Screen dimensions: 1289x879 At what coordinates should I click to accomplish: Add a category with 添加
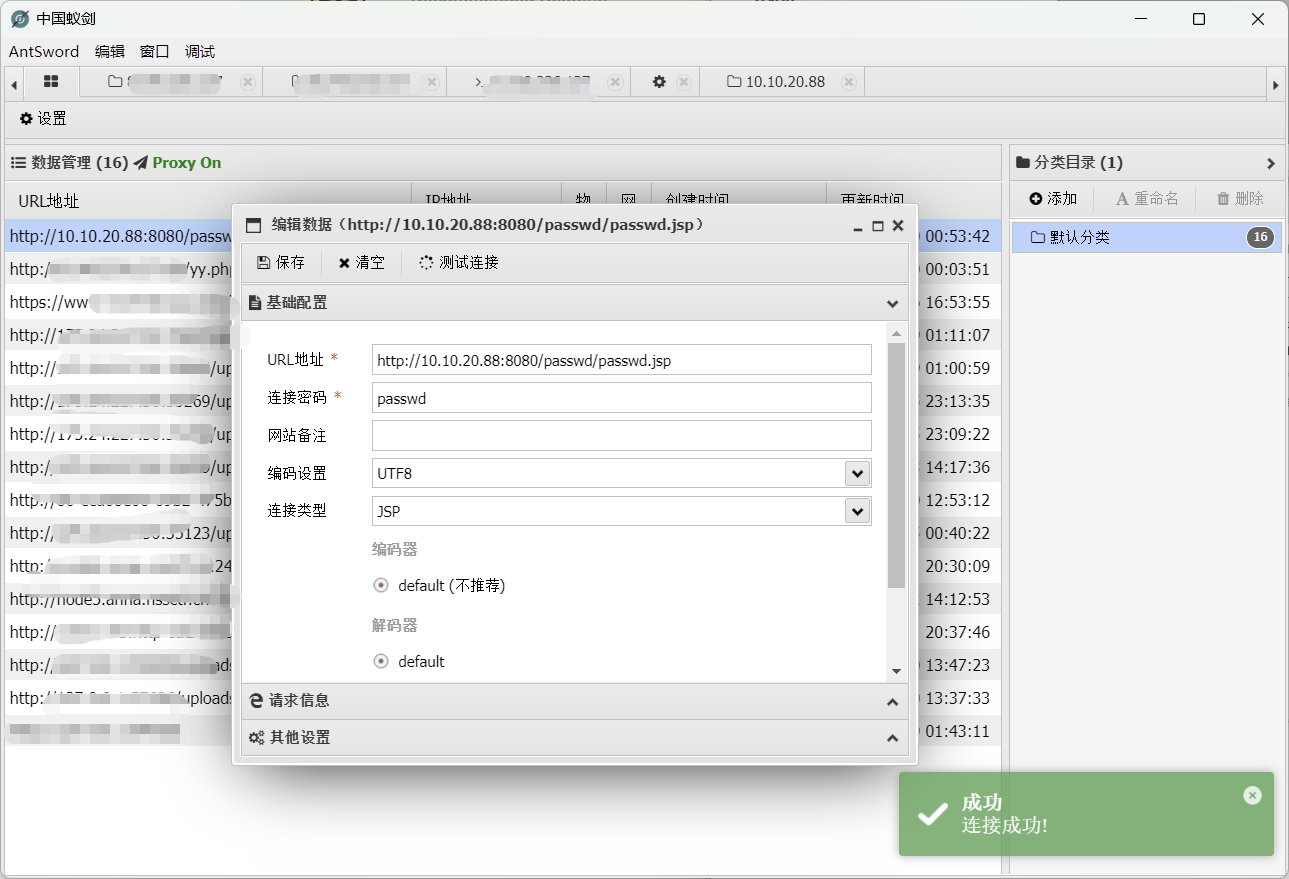(1053, 199)
